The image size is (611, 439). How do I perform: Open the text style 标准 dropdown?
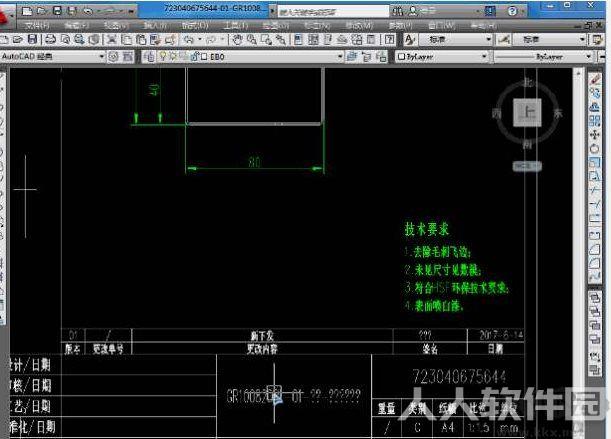456,39
